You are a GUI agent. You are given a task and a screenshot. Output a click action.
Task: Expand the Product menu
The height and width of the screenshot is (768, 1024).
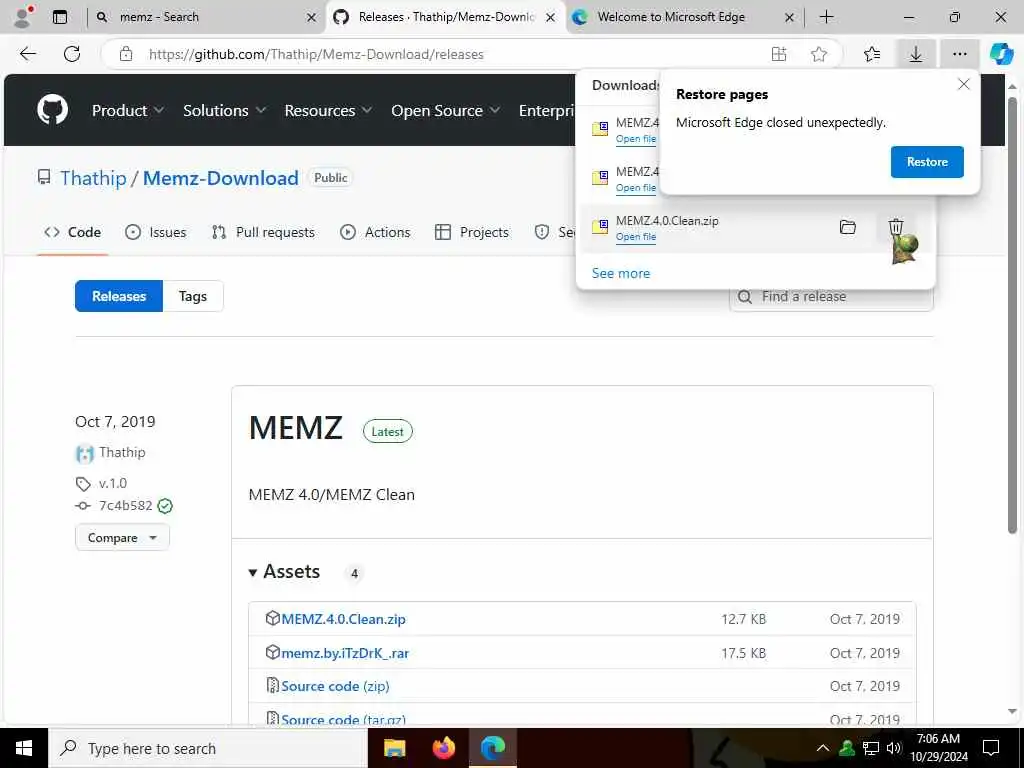coord(128,110)
